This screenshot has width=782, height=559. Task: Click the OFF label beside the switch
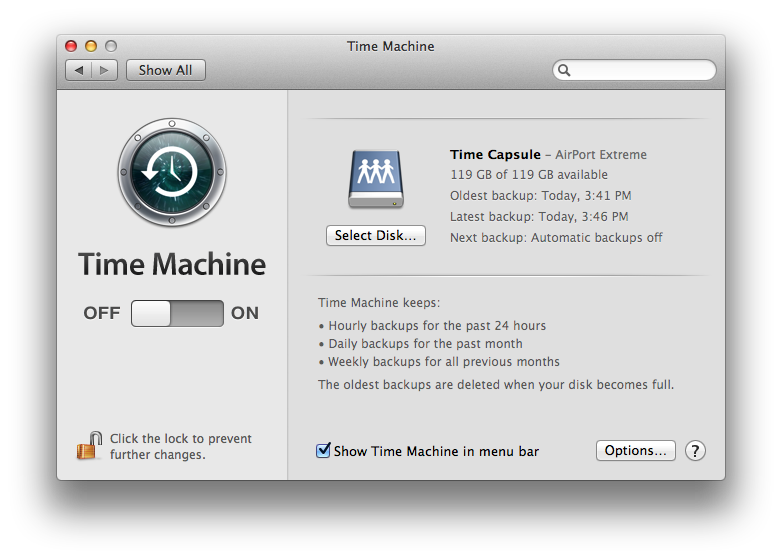pos(102,313)
